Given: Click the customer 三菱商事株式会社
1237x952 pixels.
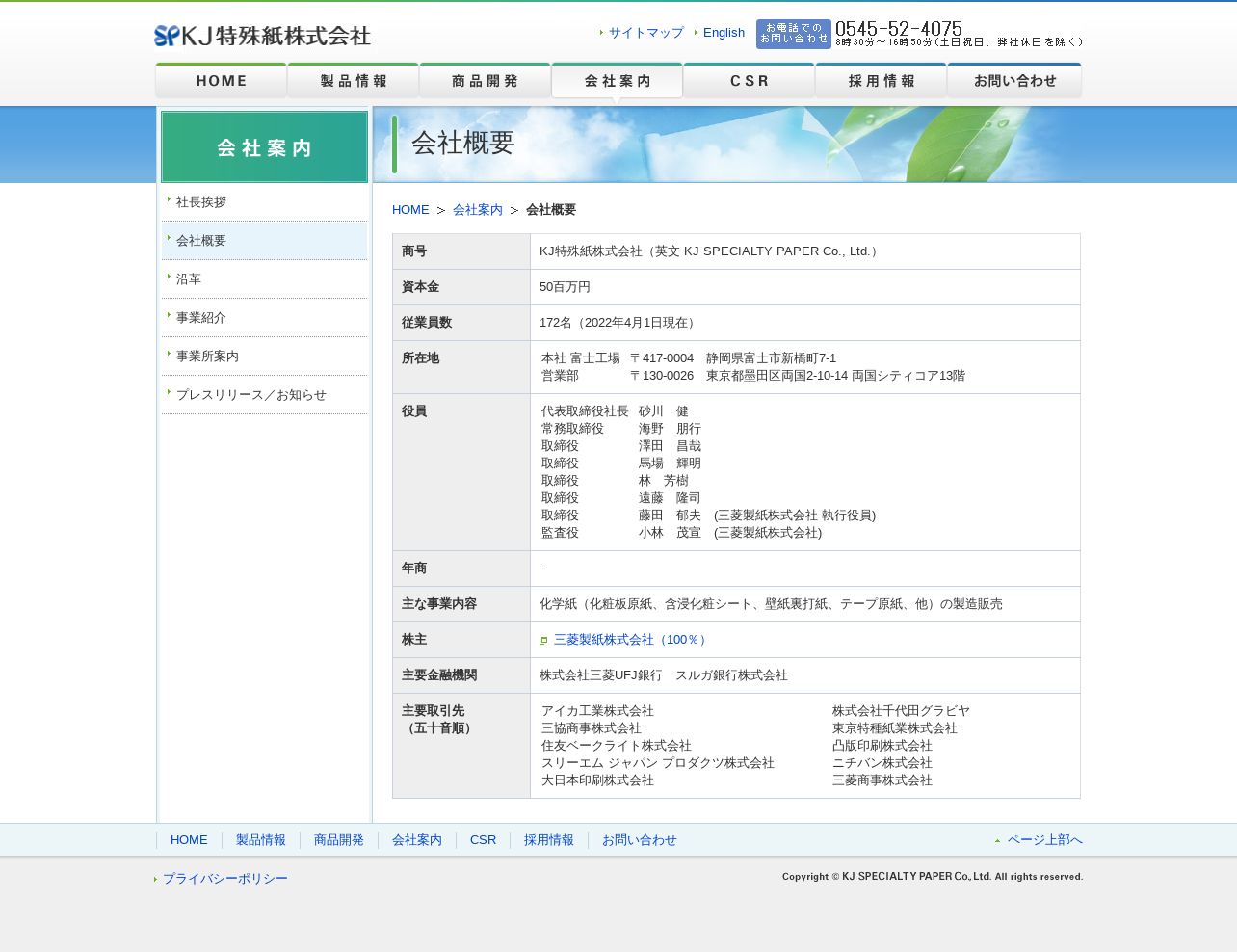Looking at the screenshot, I should [882, 780].
